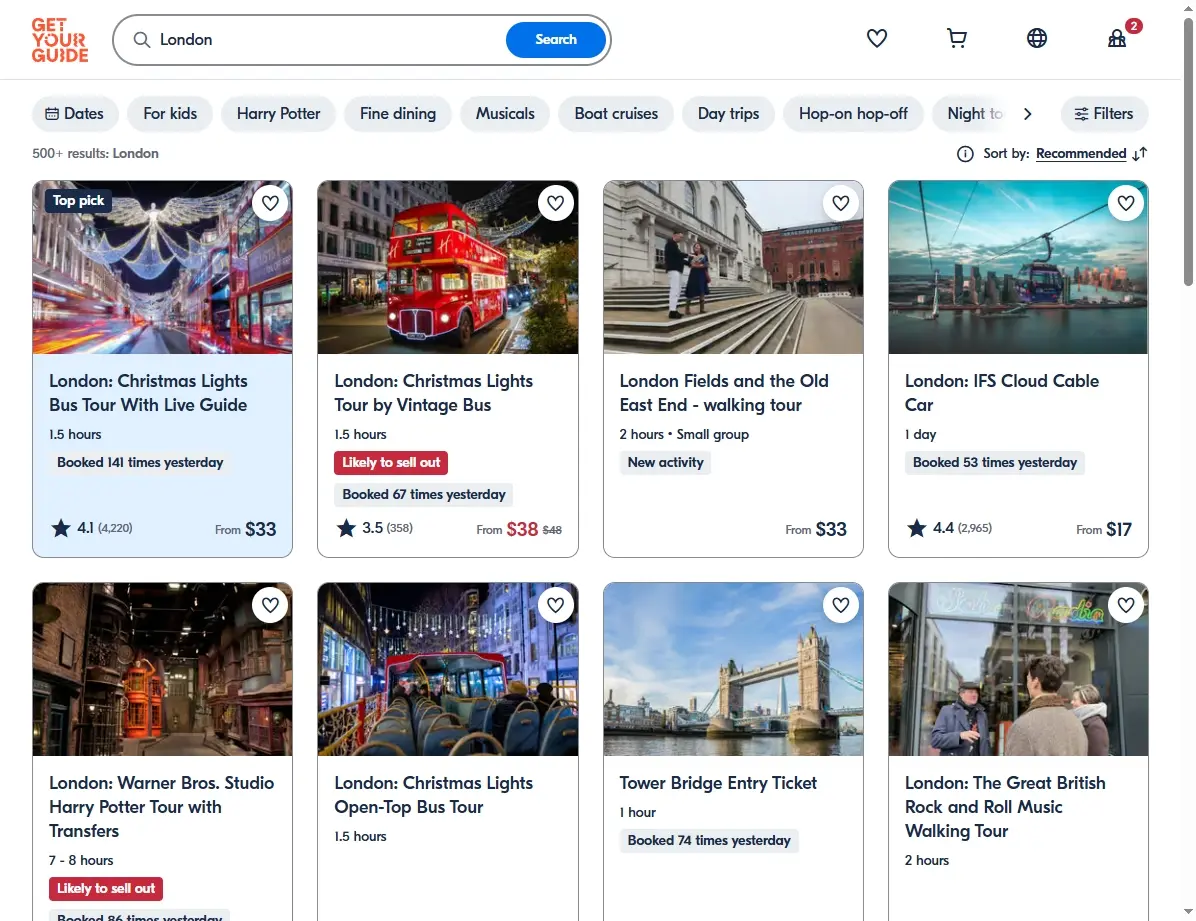Click the Top pick badge

tap(79, 201)
